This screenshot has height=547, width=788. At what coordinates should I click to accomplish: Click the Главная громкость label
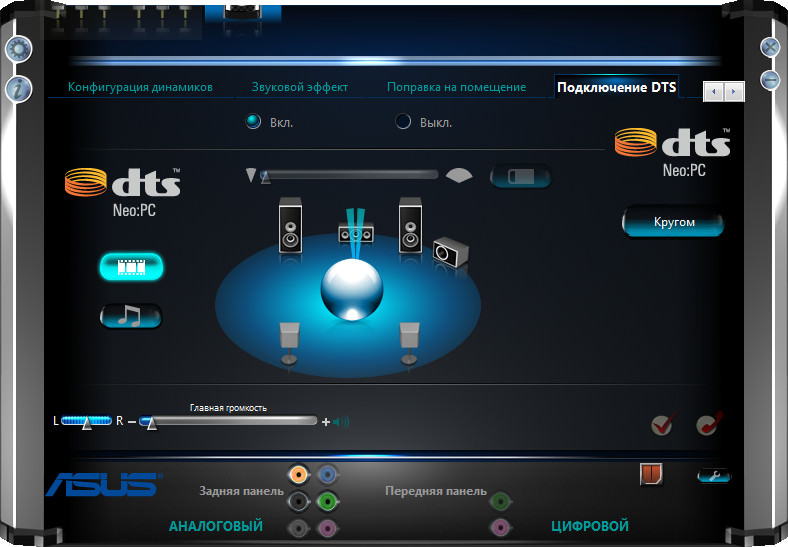pos(228,408)
